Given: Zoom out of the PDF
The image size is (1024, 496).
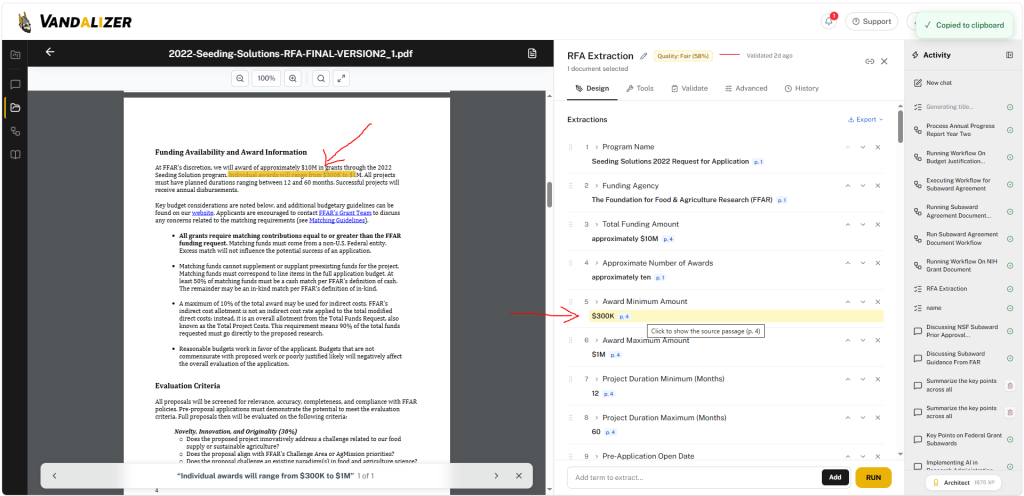Looking at the screenshot, I should coord(240,78).
